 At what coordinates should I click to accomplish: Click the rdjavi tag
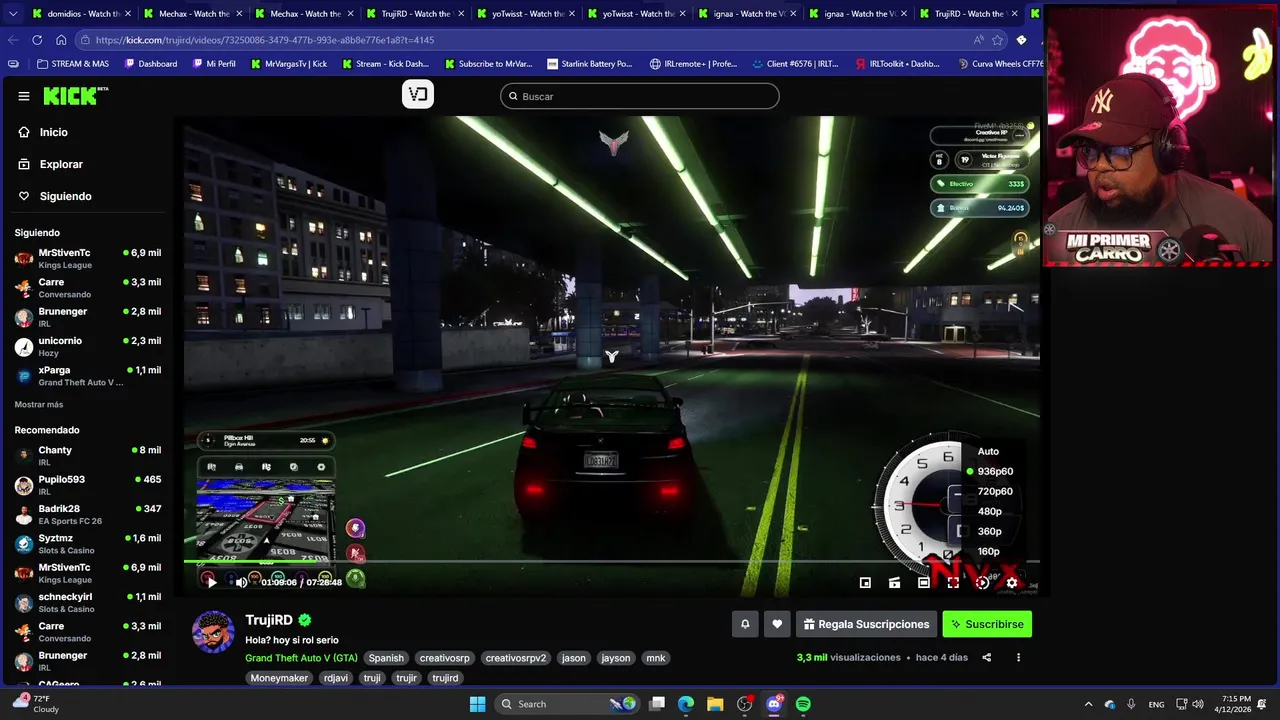(336, 678)
